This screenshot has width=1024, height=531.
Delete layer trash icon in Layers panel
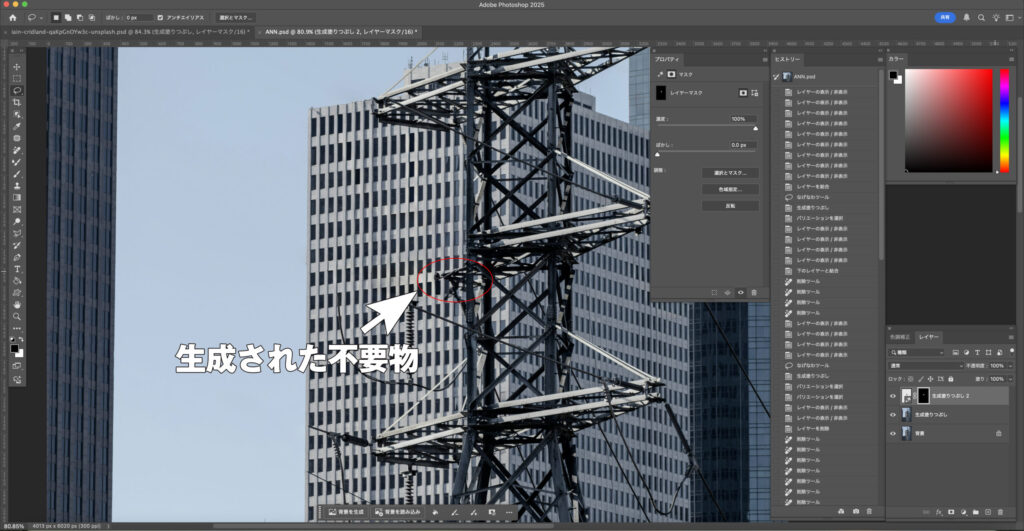pyautogui.click(x=1000, y=512)
